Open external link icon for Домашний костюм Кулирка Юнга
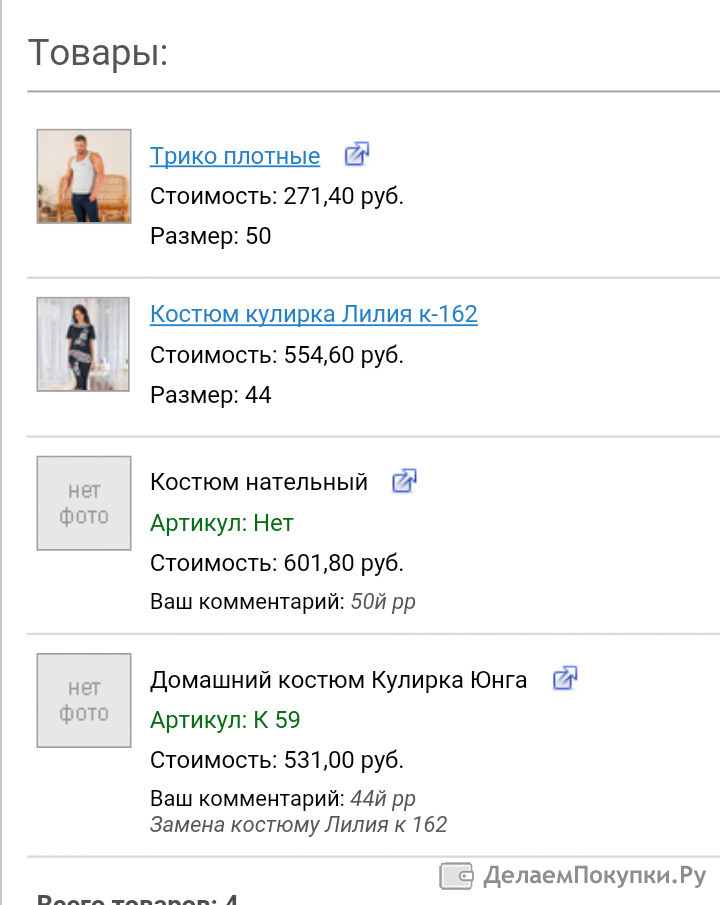The width and height of the screenshot is (720, 905). point(565,678)
